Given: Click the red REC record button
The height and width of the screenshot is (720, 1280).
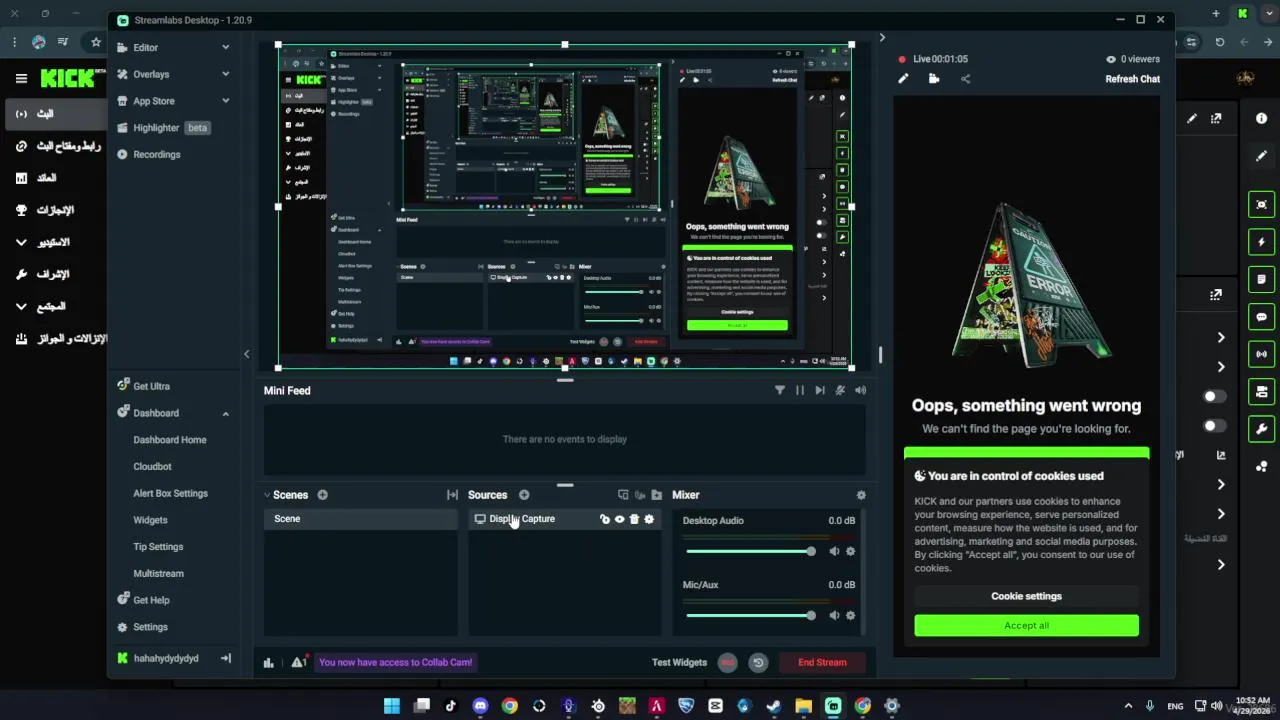Looking at the screenshot, I should click(x=727, y=662).
